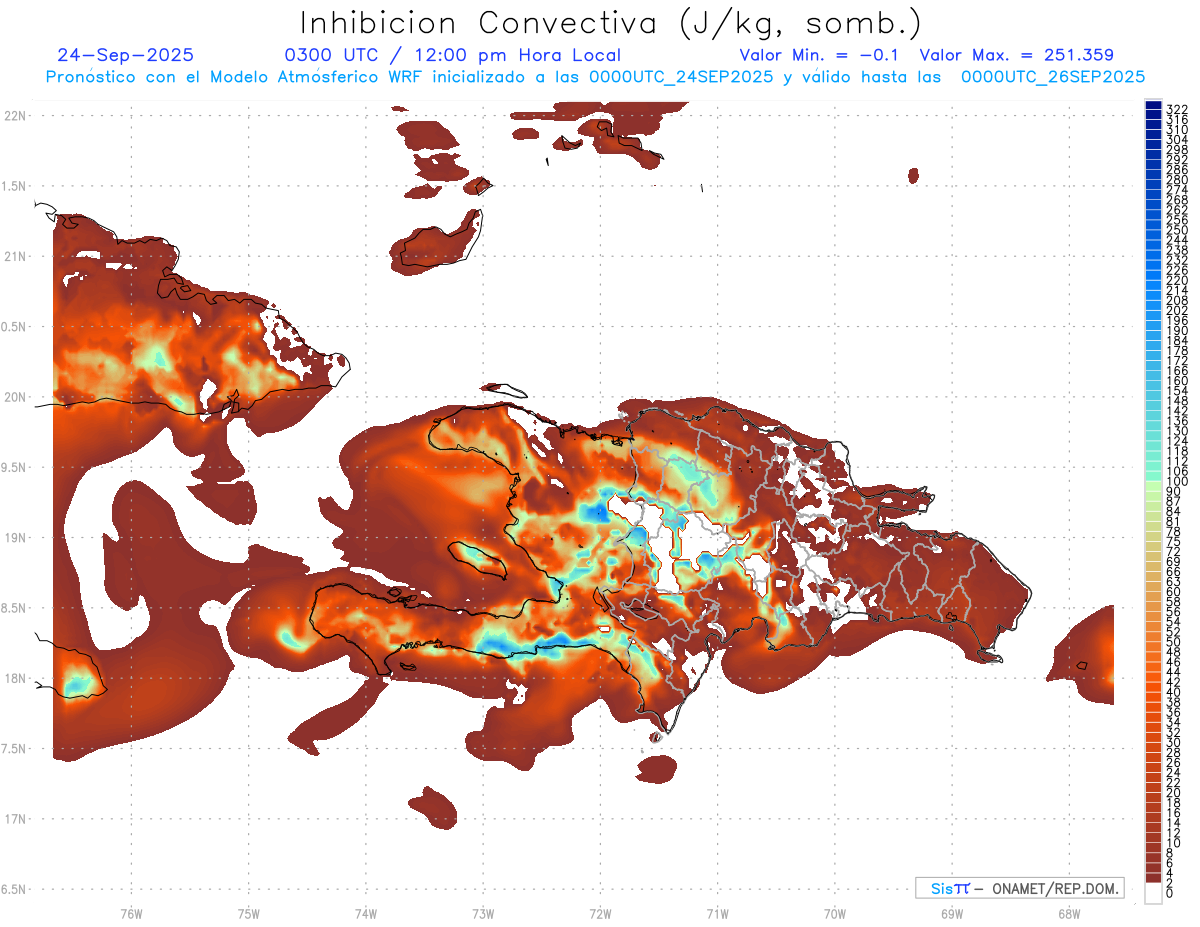1200x927 pixels.
Task: Click the '22N' latitude label
Action: [15, 116]
